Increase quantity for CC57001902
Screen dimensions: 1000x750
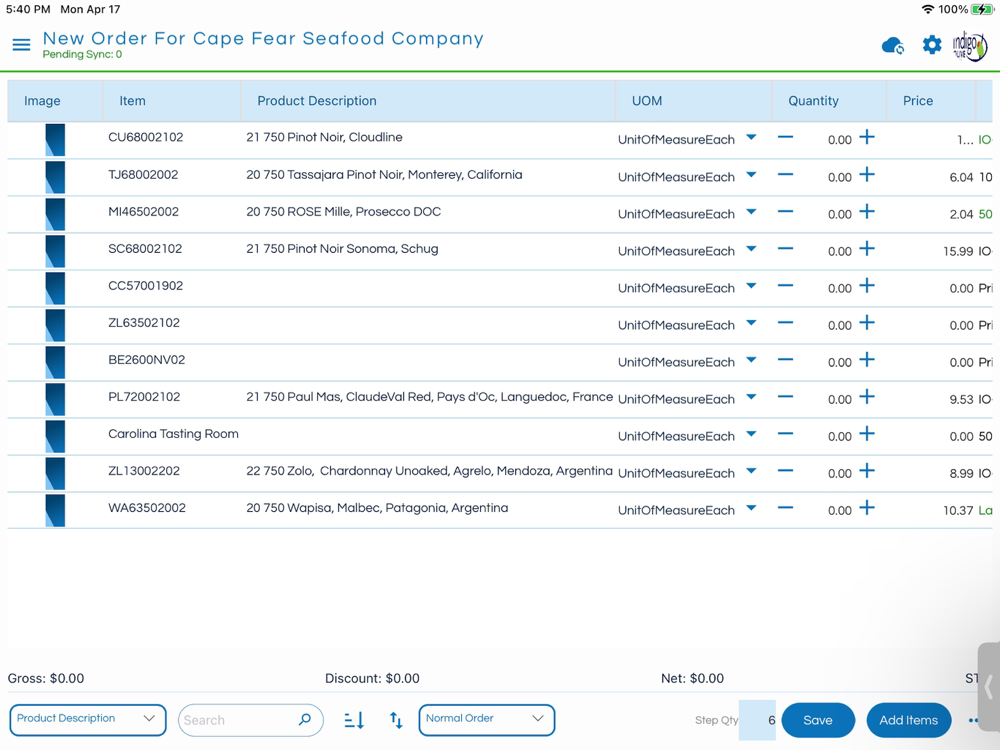click(867, 285)
